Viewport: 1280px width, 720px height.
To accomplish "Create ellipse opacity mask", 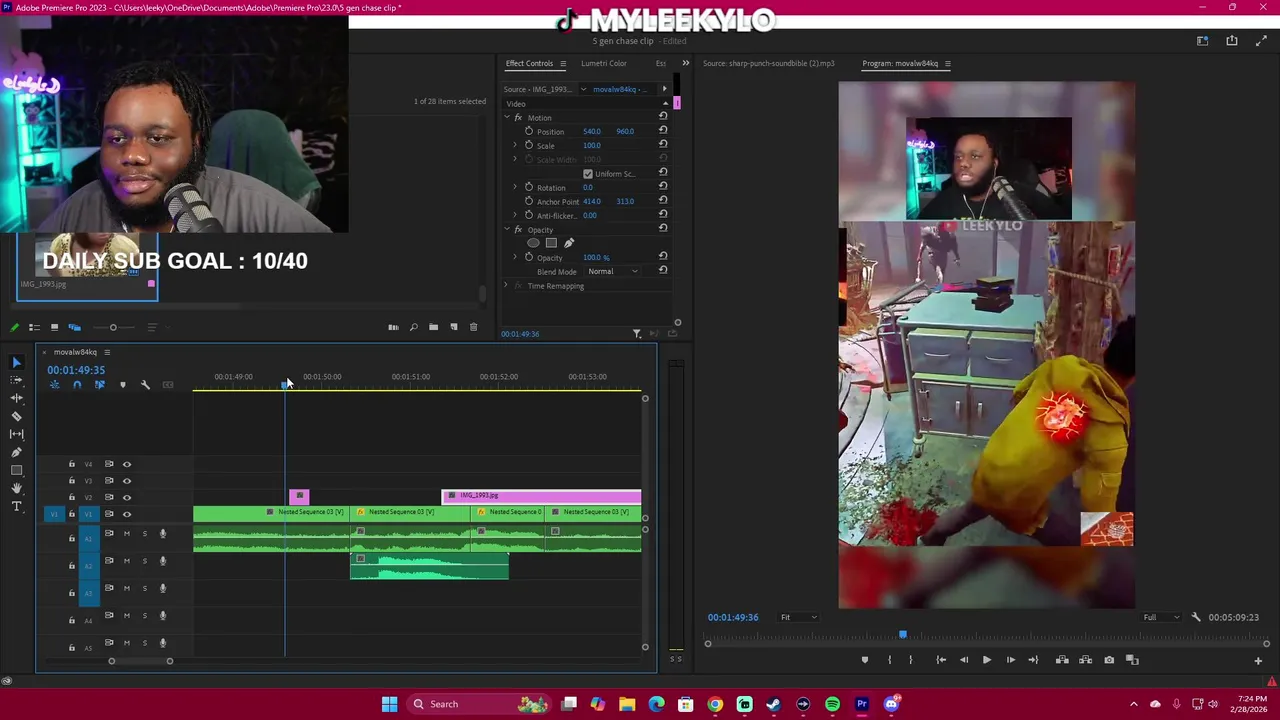I will [x=533, y=243].
